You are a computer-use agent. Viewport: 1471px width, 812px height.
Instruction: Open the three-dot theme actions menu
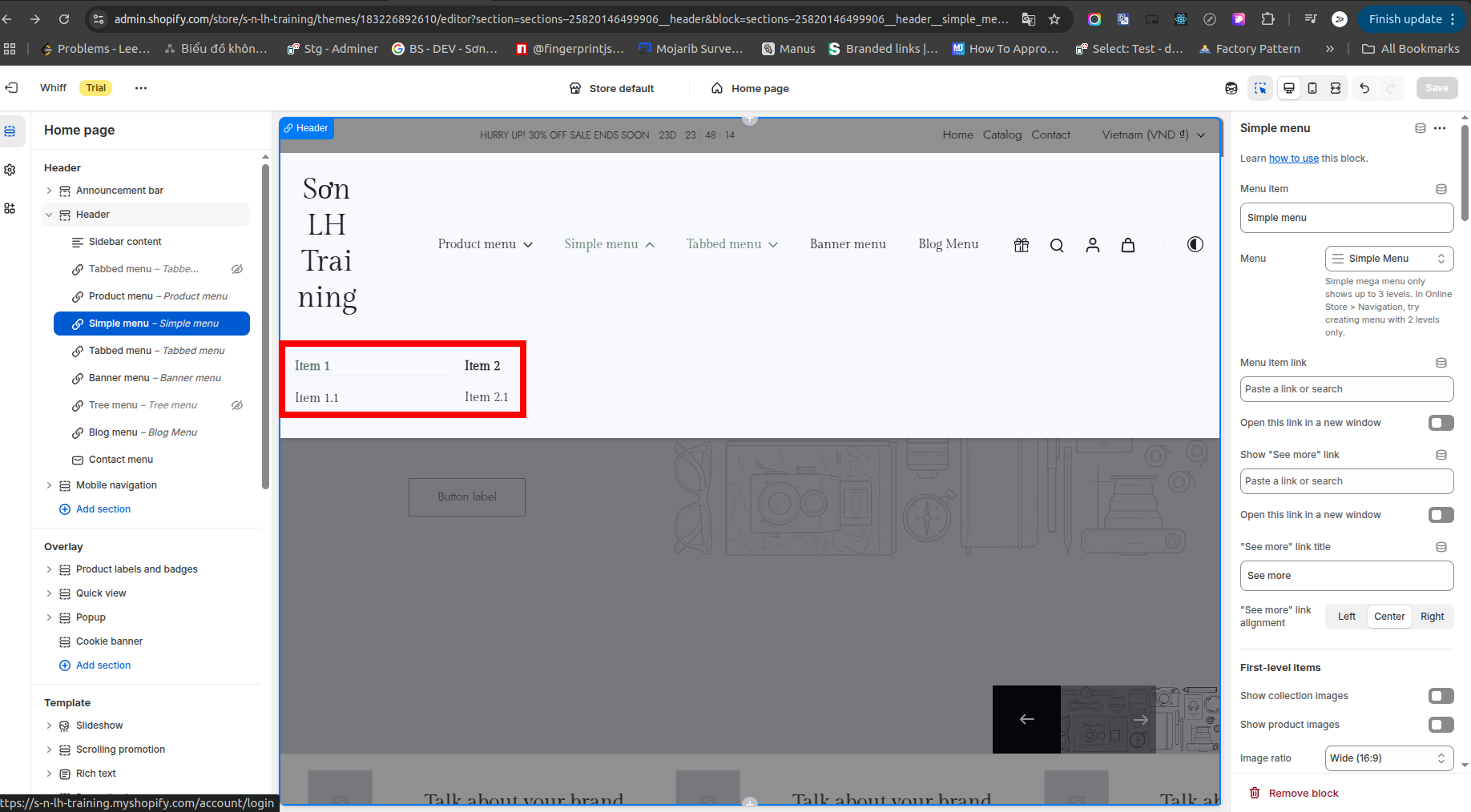tap(141, 88)
